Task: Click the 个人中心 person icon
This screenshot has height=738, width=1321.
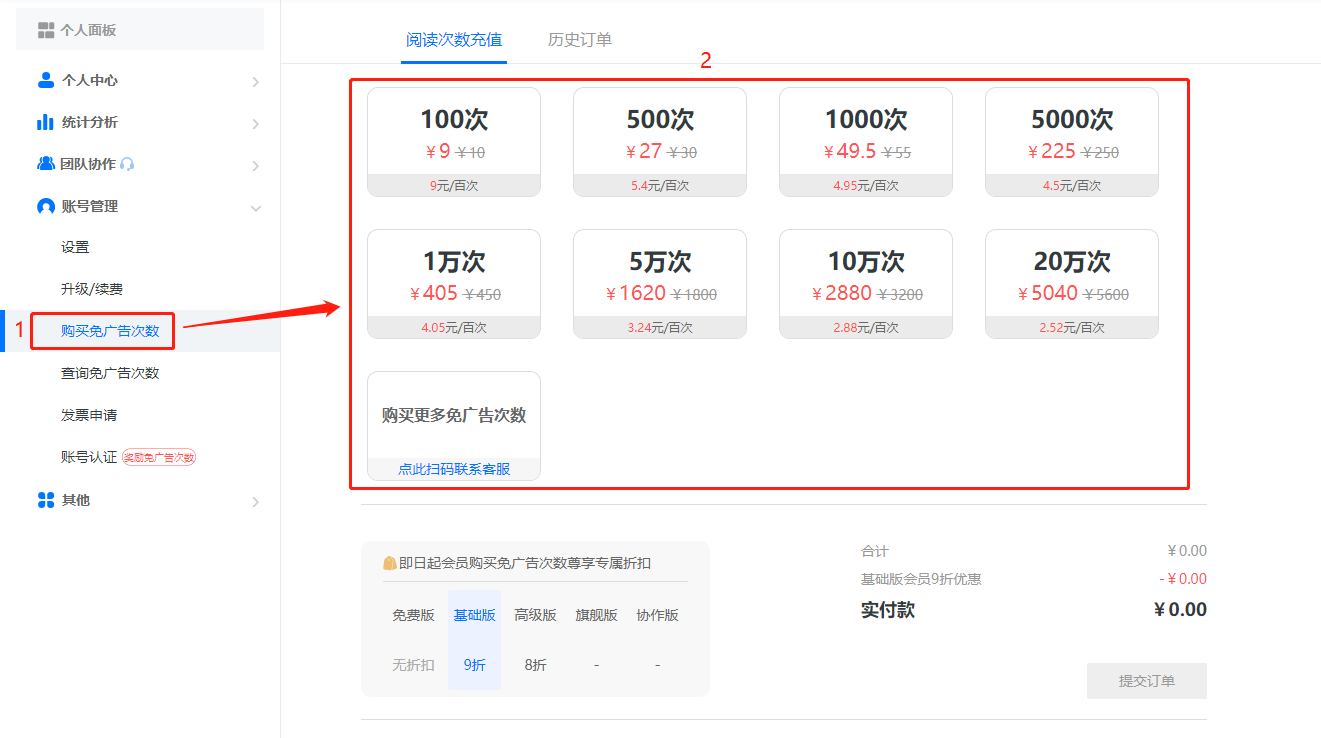Action: [x=45, y=80]
